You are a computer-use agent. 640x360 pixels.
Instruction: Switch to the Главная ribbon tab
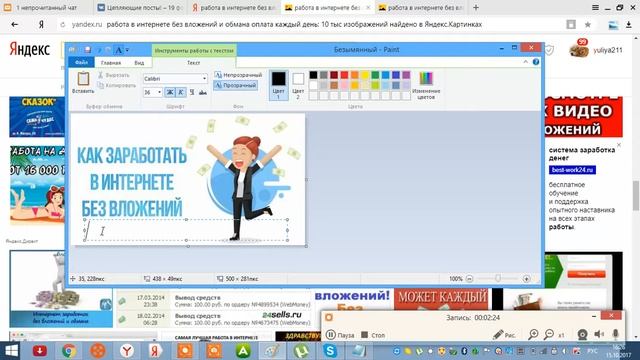(111, 63)
